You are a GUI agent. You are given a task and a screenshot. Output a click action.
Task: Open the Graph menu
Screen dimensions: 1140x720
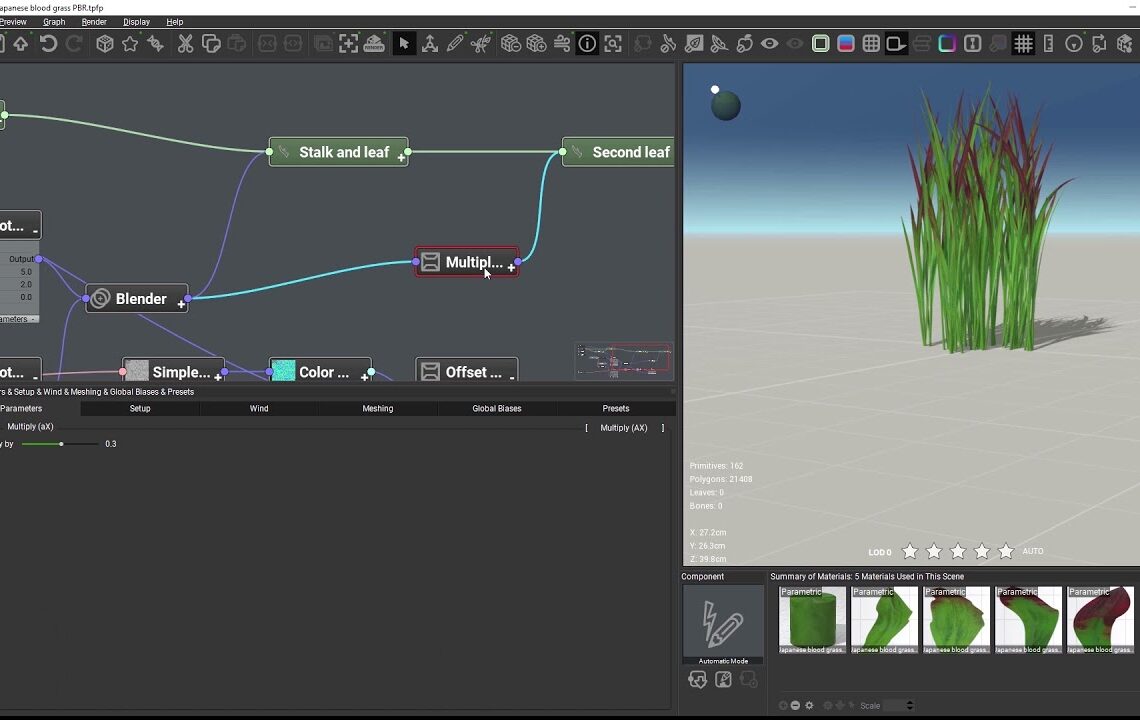click(x=54, y=22)
